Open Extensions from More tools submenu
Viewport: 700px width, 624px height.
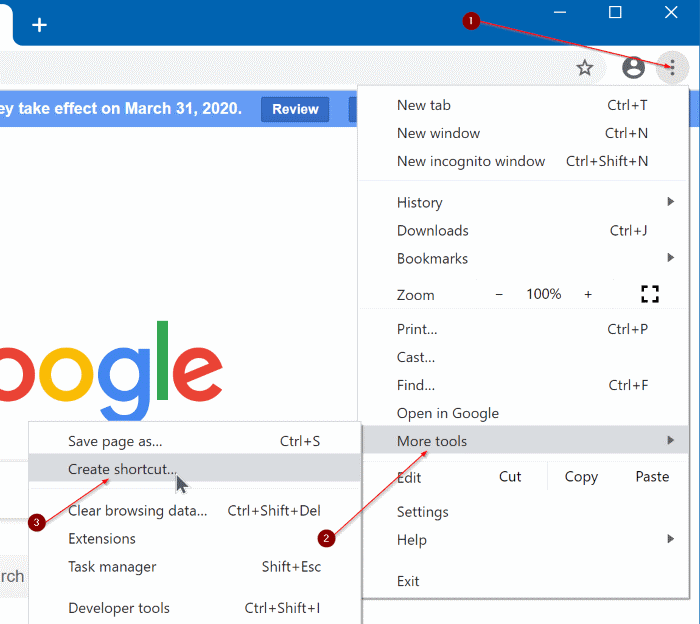point(195,538)
